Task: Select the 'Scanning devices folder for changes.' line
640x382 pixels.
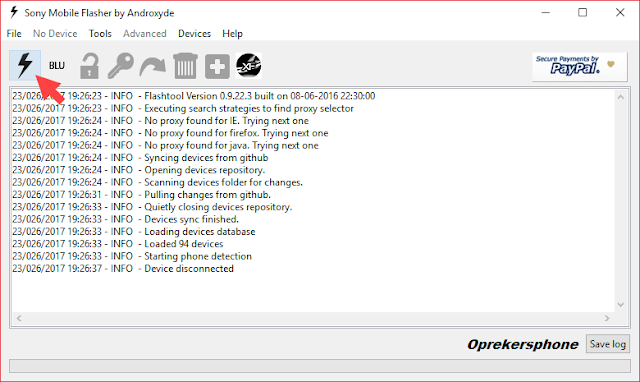Action: 157,182
